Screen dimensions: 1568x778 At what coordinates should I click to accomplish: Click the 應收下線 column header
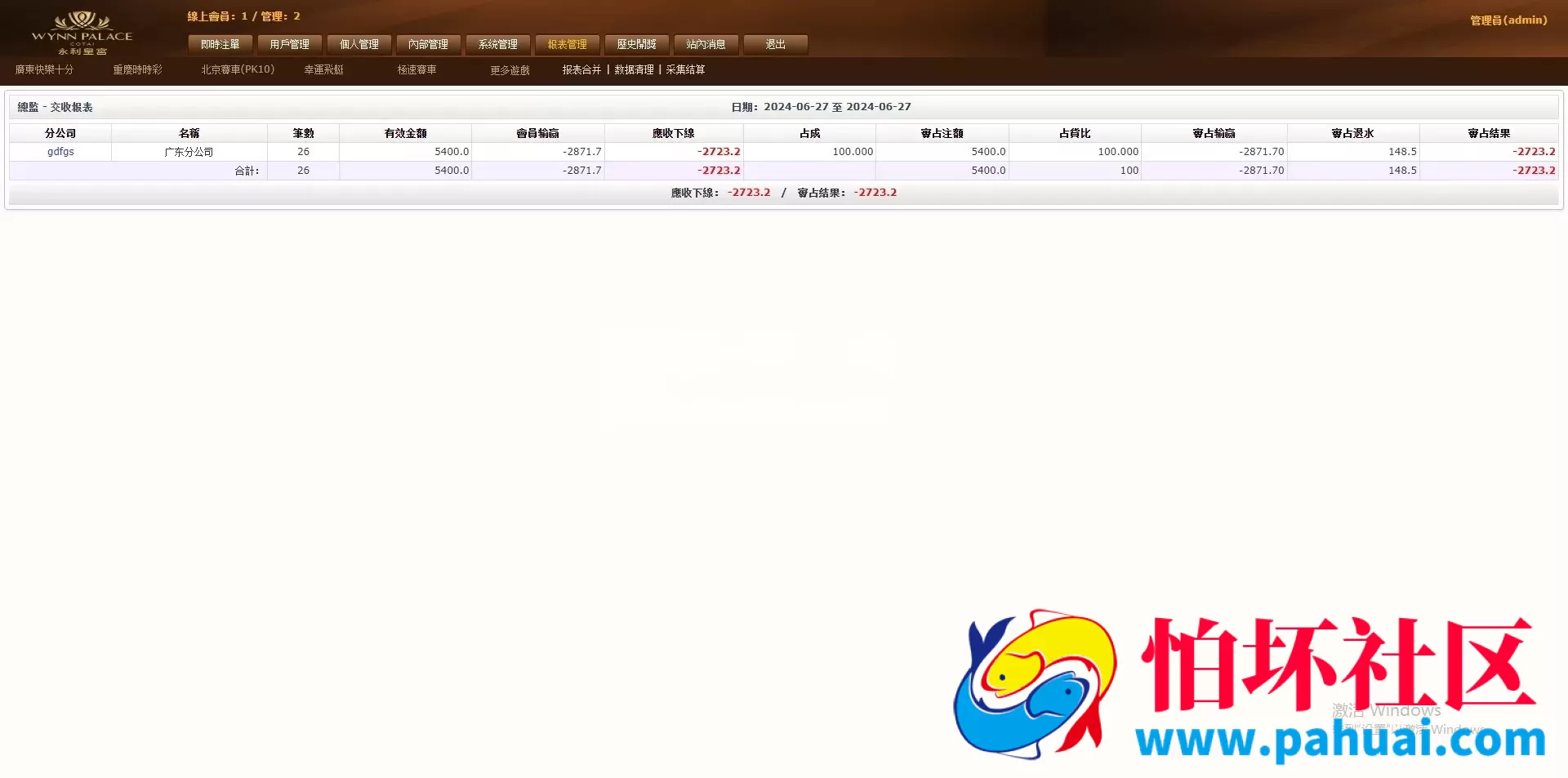pos(674,133)
